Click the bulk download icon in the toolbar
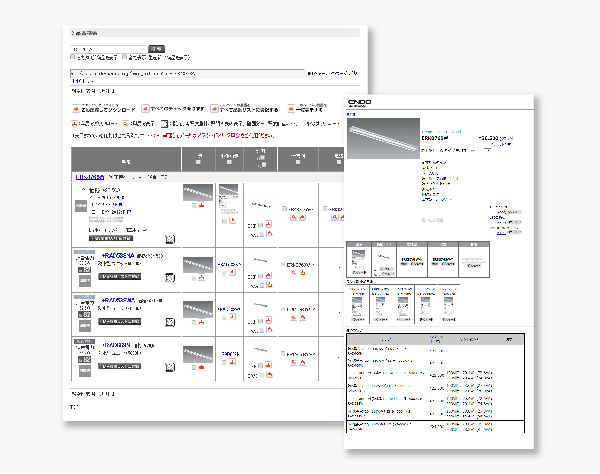Screen dimensions: 600x474 click(76, 108)
